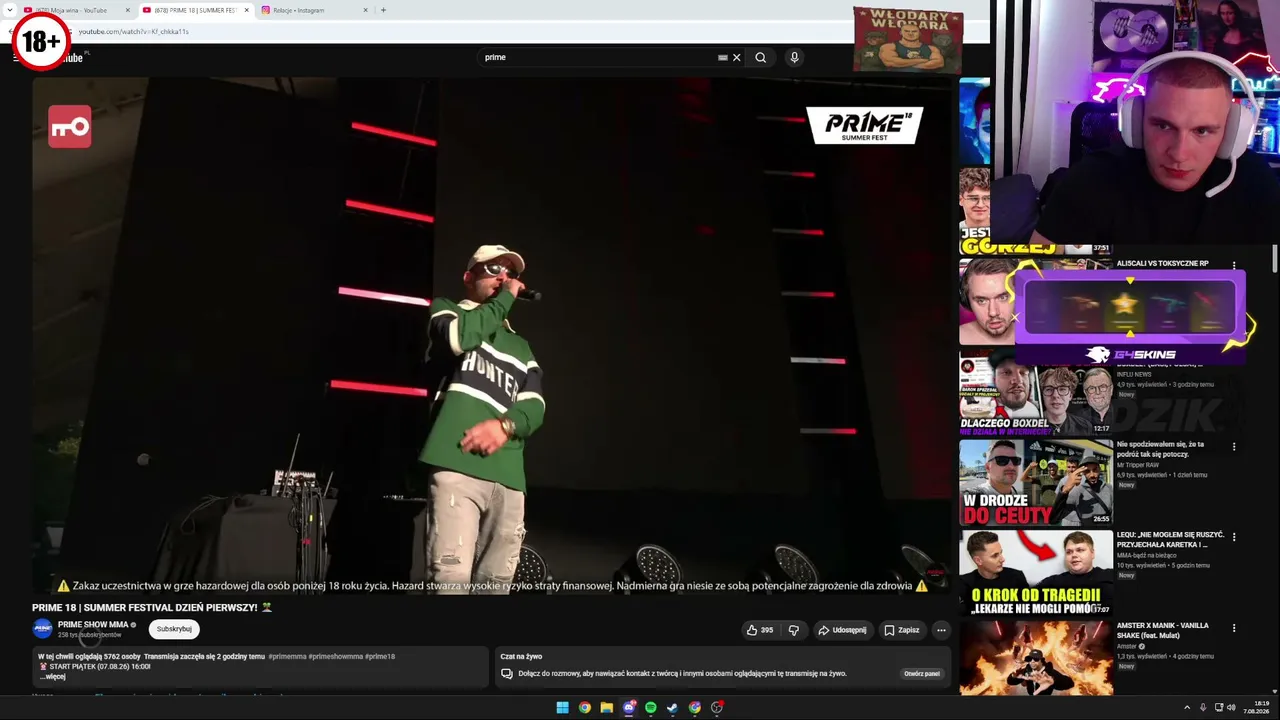Open the O KROK OD TRAGEDII thumbnail
This screenshot has width=1280, height=720.
[1036, 574]
